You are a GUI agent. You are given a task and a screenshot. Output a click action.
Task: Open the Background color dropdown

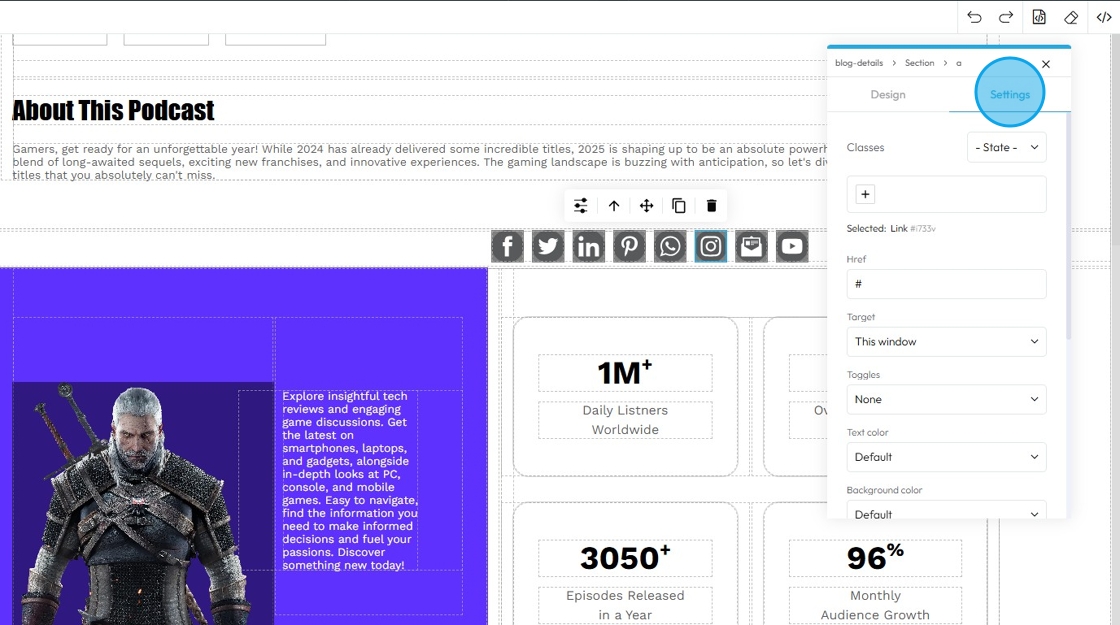946,511
